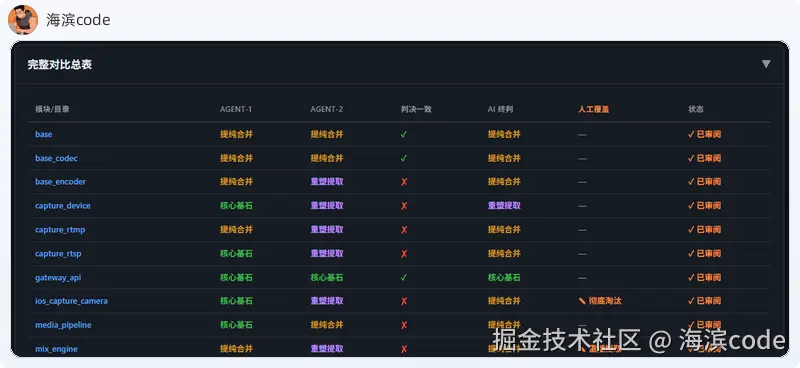Open the base module link
Viewport: 800px width, 368px height.
[x=43, y=134]
